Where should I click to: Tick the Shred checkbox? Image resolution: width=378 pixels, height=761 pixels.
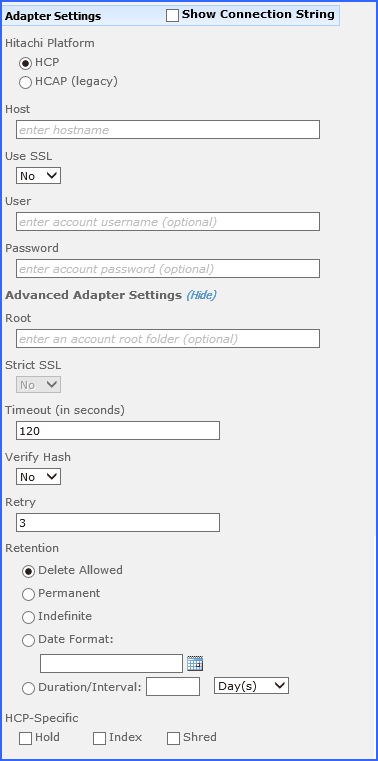click(x=173, y=738)
